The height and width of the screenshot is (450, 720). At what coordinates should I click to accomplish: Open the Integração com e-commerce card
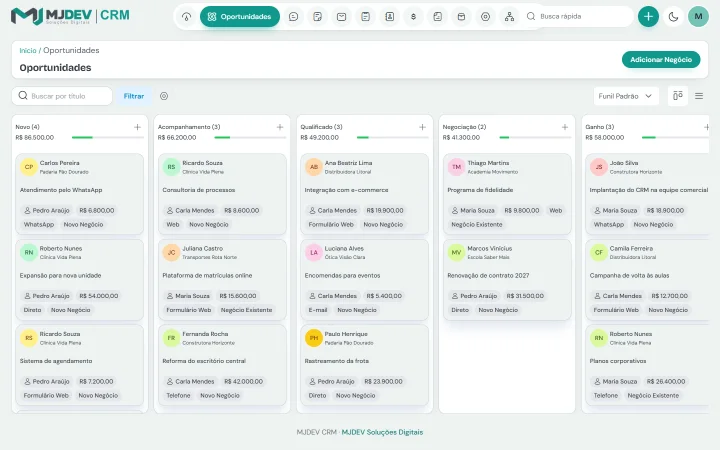coord(365,194)
